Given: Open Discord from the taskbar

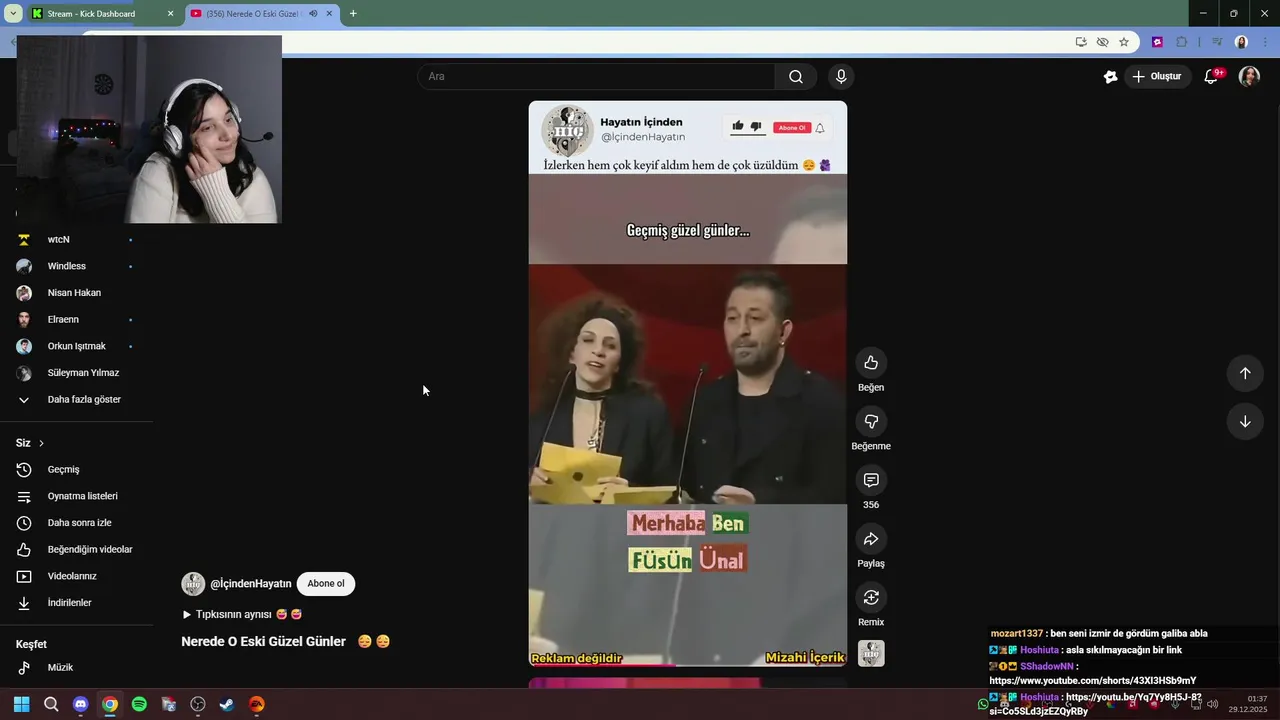Looking at the screenshot, I should [x=81, y=704].
